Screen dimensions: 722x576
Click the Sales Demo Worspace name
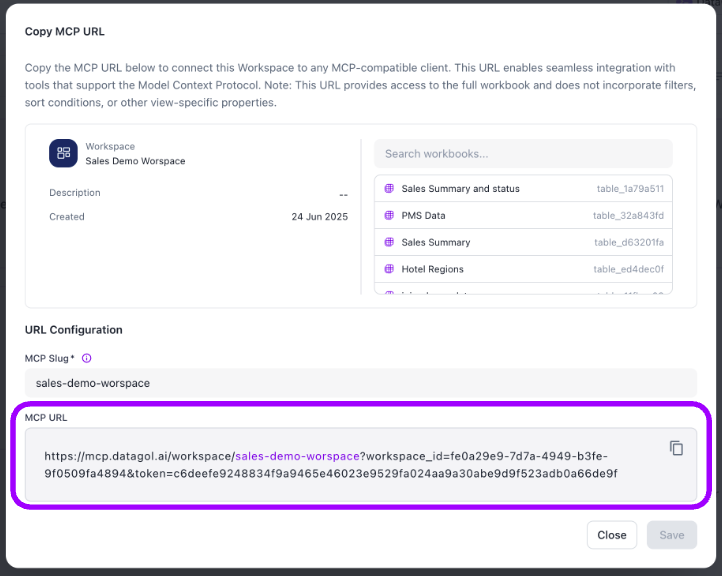click(135, 161)
